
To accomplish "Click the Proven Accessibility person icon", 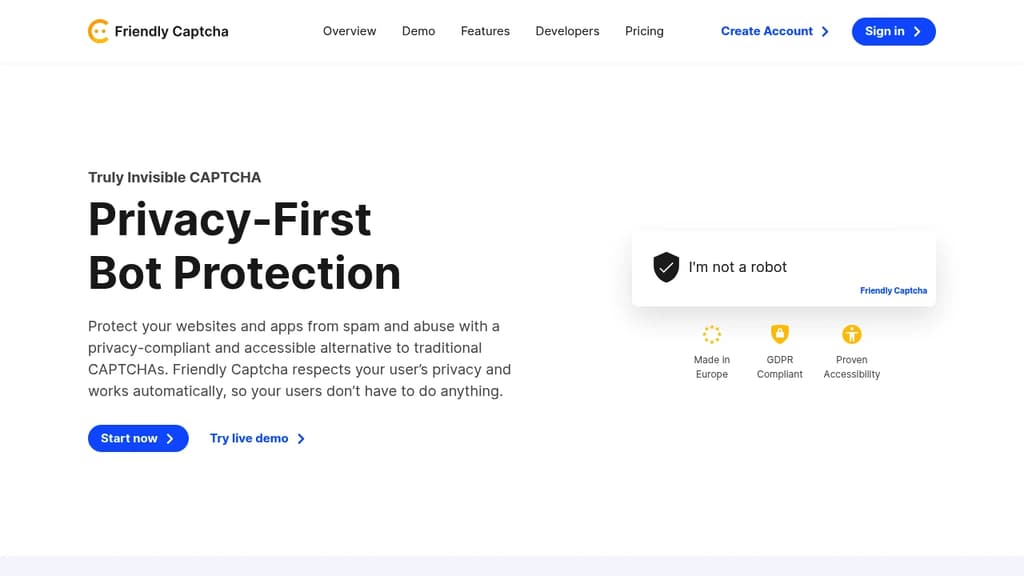I will coord(852,334).
